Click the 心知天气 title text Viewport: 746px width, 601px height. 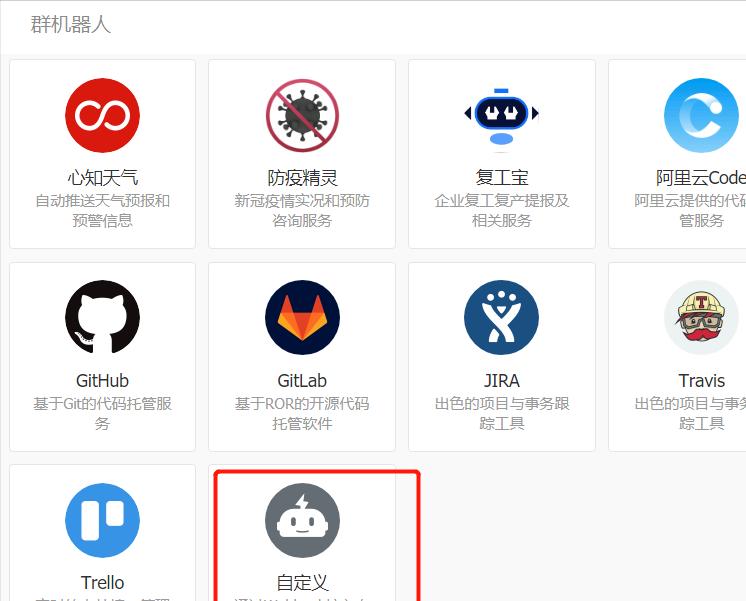pos(102,178)
